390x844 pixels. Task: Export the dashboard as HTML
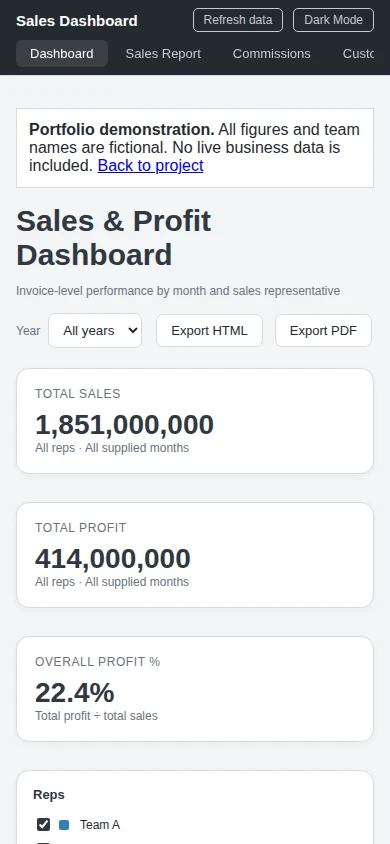(209, 330)
